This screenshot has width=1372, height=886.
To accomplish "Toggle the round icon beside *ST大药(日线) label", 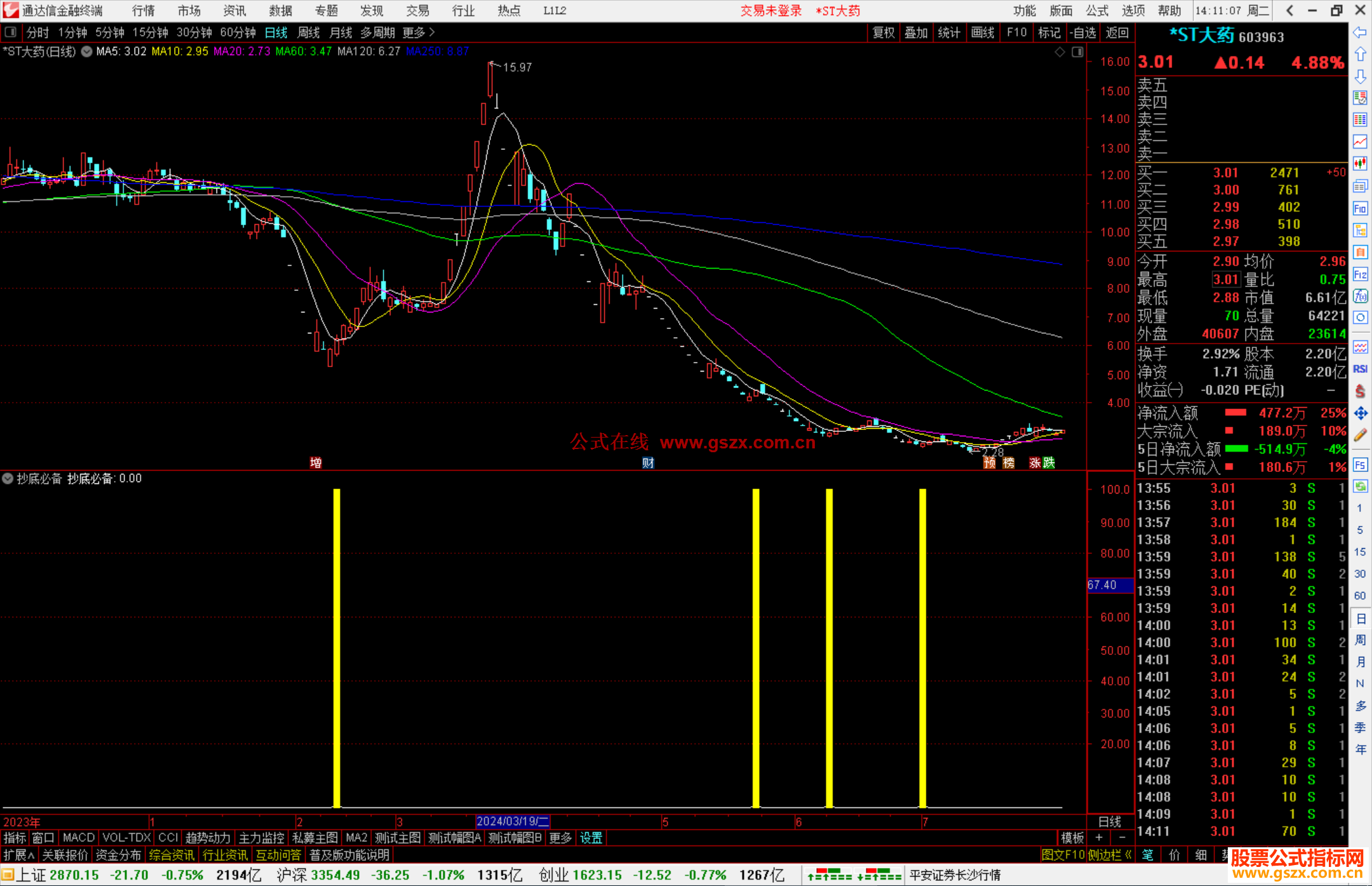I will pyautogui.click(x=86, y=51).
